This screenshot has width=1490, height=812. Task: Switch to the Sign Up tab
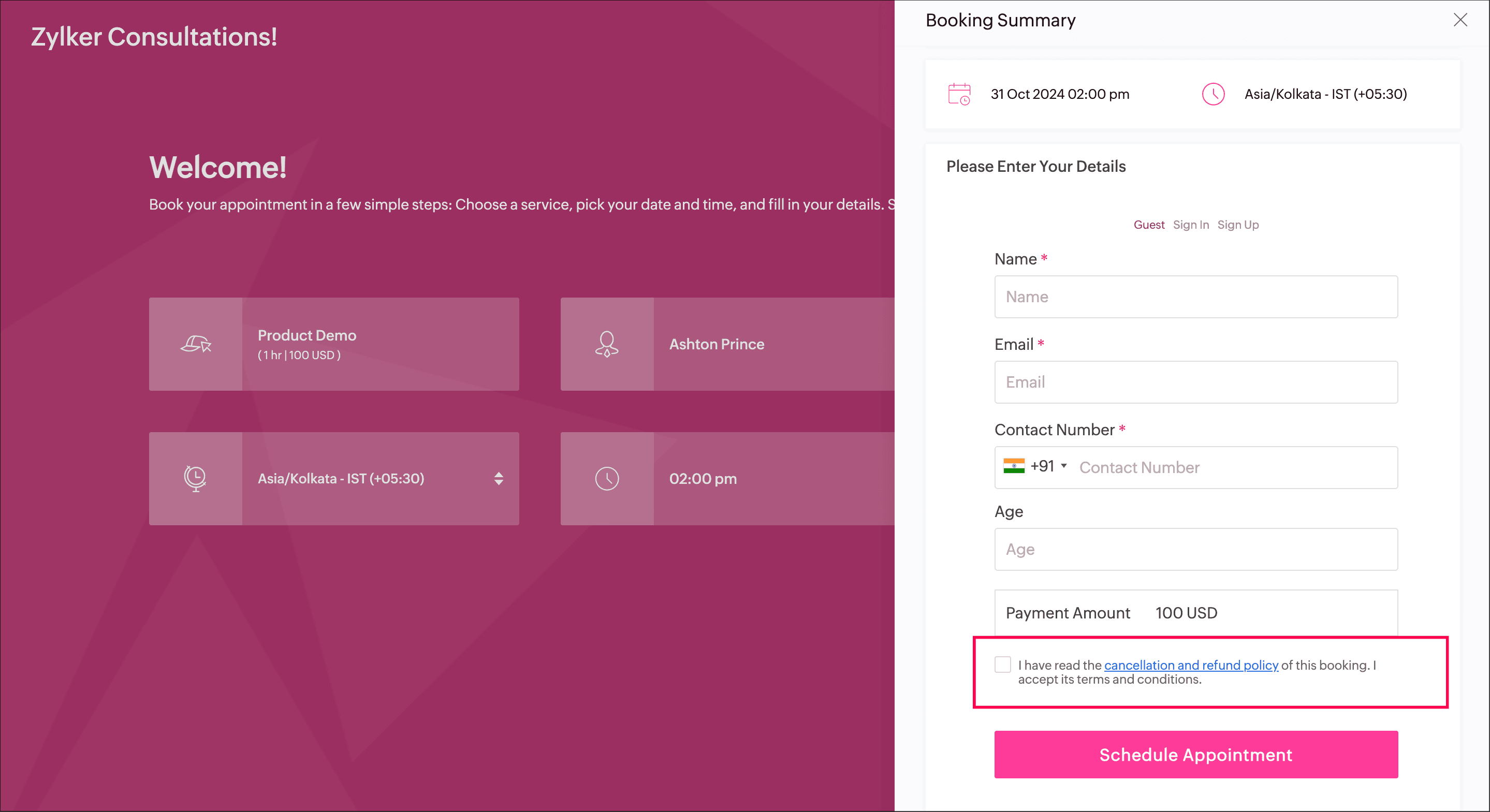(1238, 225)
